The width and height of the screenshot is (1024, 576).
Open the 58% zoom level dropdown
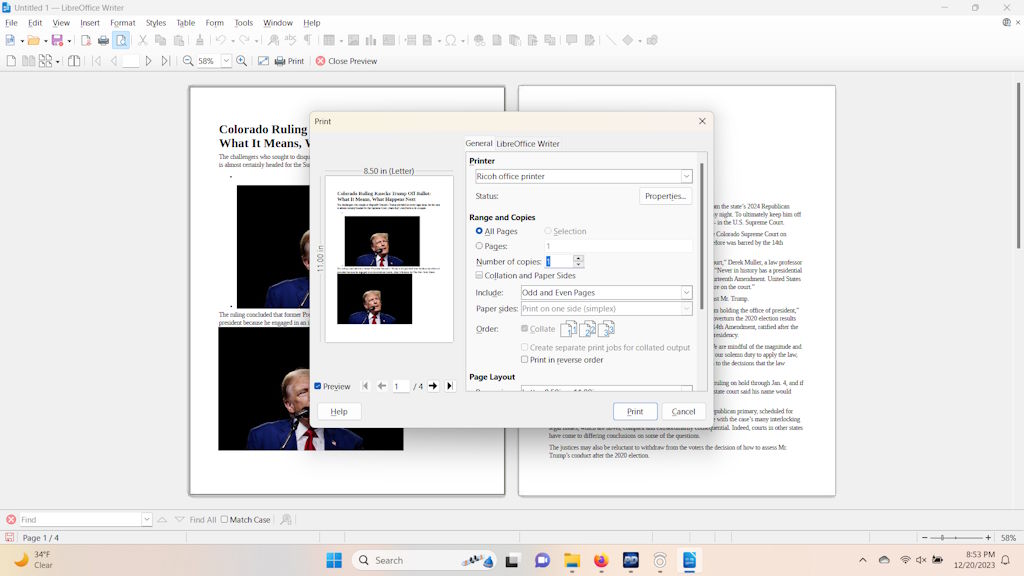point(226,61)
